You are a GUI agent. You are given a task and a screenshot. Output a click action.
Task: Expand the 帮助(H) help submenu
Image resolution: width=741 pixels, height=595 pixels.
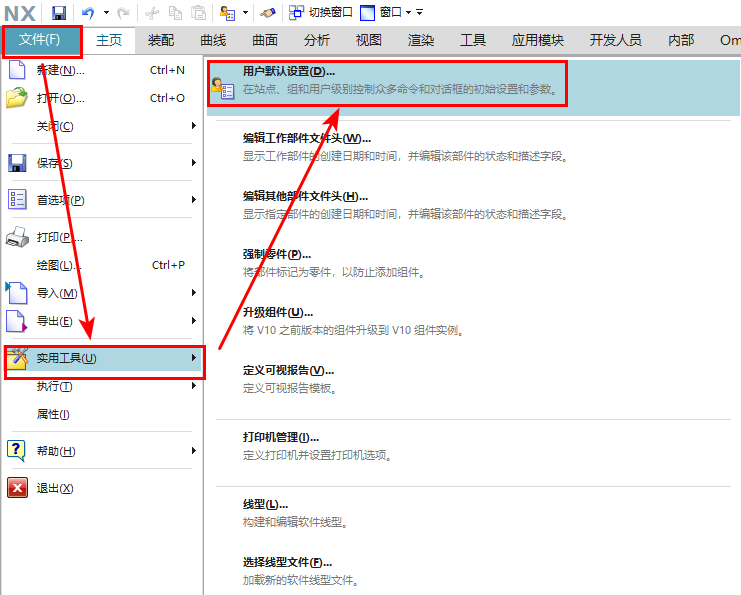[102, 451]
